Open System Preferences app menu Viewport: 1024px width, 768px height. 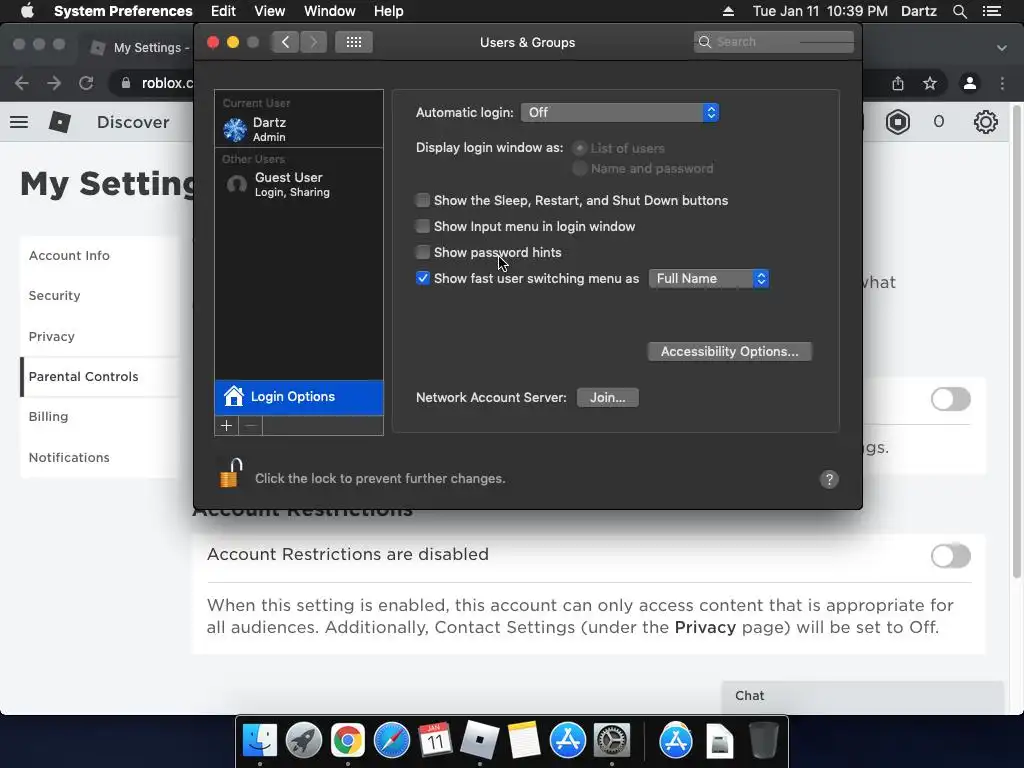[123, 11]
